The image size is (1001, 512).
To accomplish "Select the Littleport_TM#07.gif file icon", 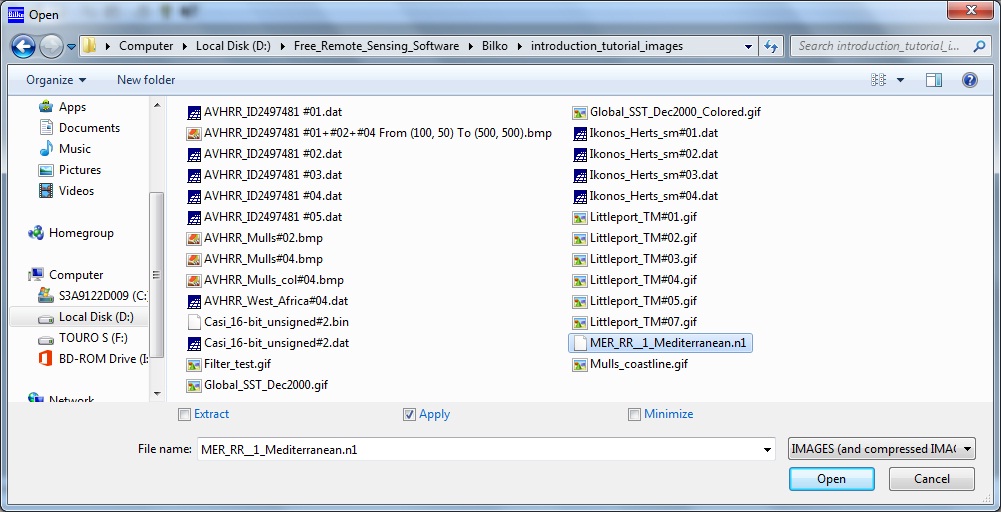I will point(580,322).
